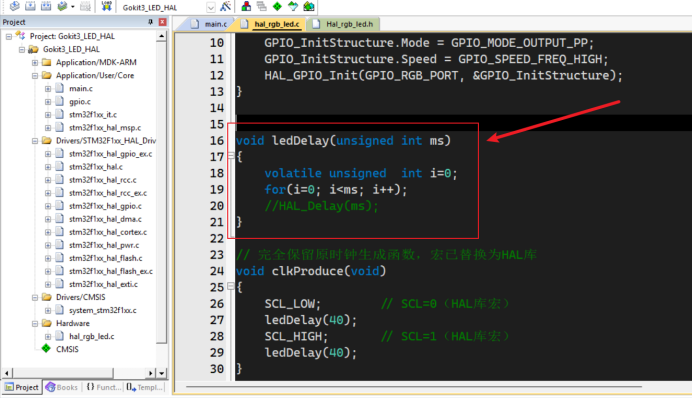Switch to the Project panel bottom tab
Screen dimensions: 692x399
tap(22, 388)
